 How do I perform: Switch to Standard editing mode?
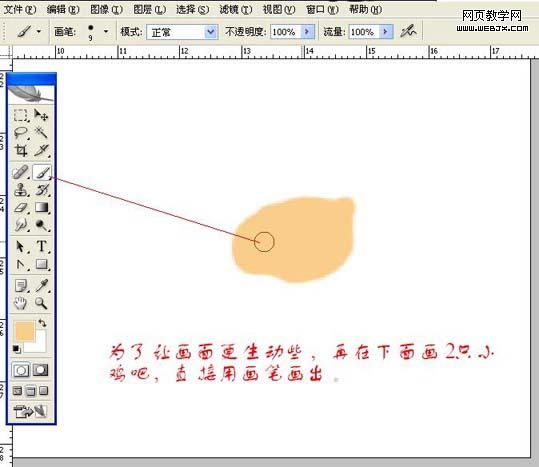click(x=21, y=370)
